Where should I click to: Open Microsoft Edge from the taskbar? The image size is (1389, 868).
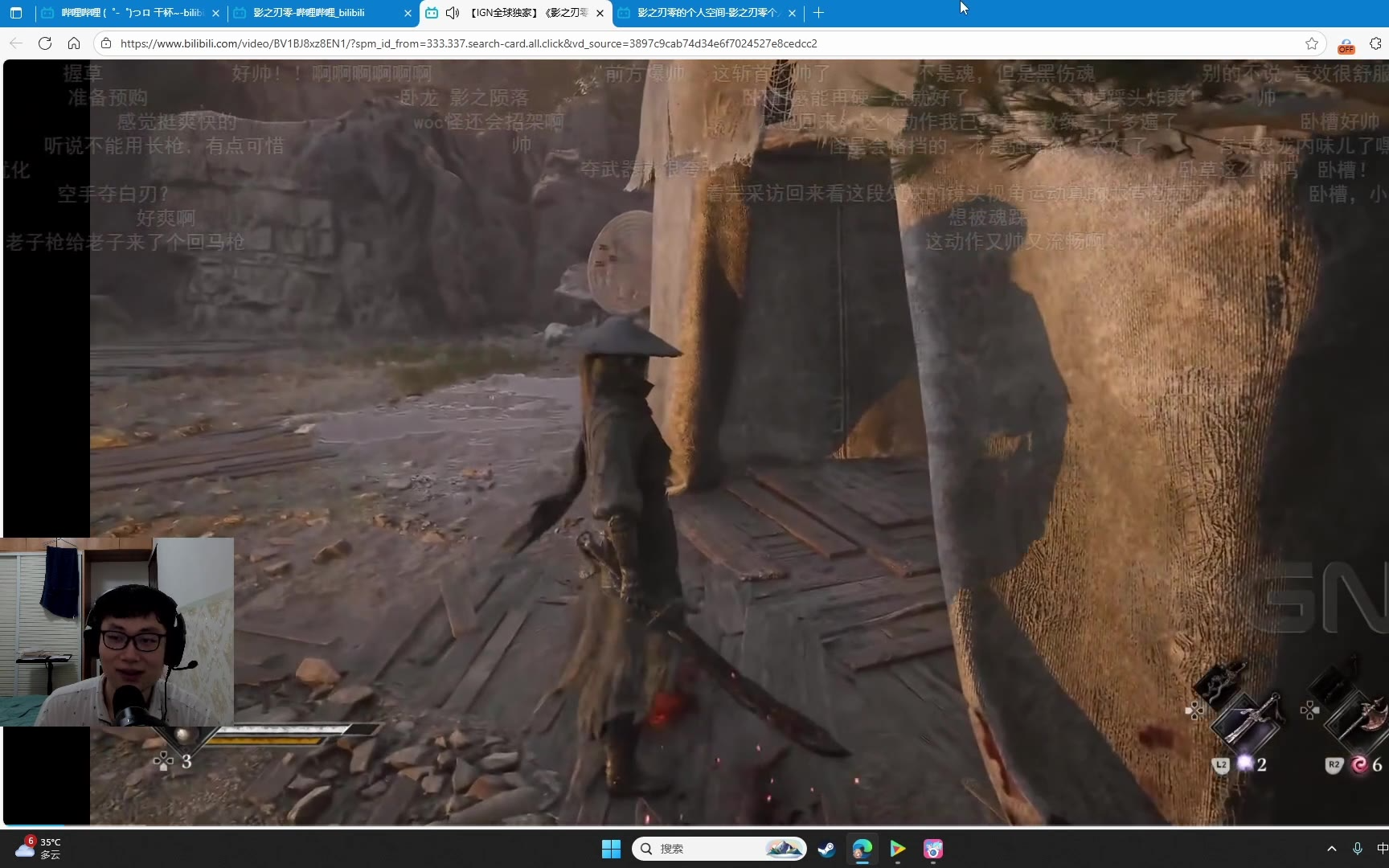862,849
